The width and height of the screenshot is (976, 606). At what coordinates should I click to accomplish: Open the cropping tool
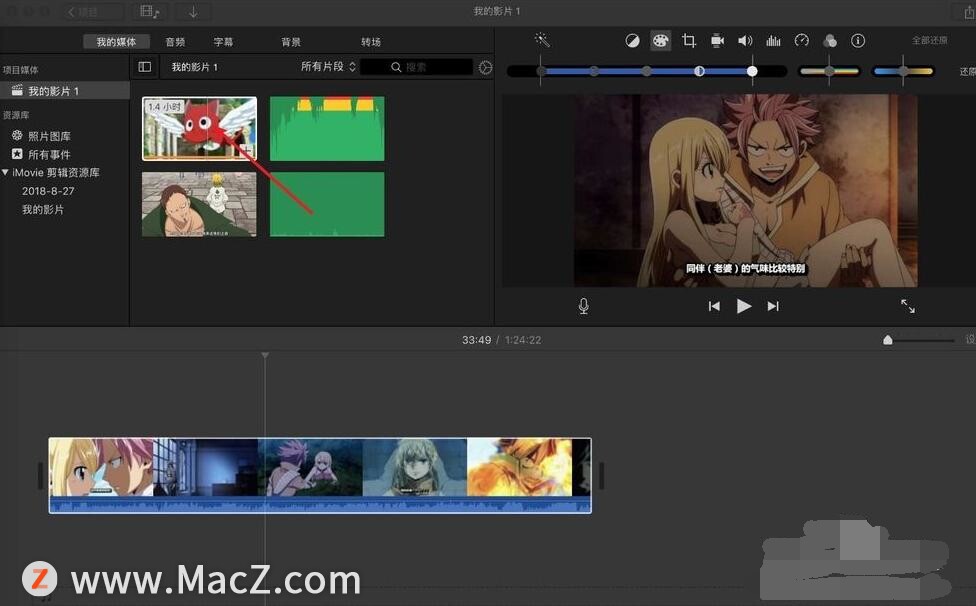688,41
